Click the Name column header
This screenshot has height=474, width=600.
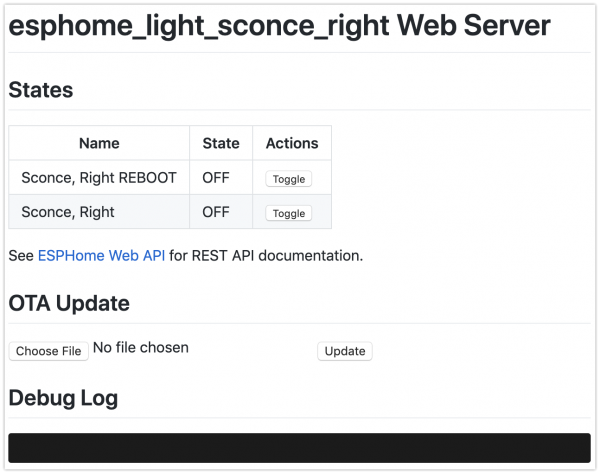pyautogui.click(x=99, y=143)
